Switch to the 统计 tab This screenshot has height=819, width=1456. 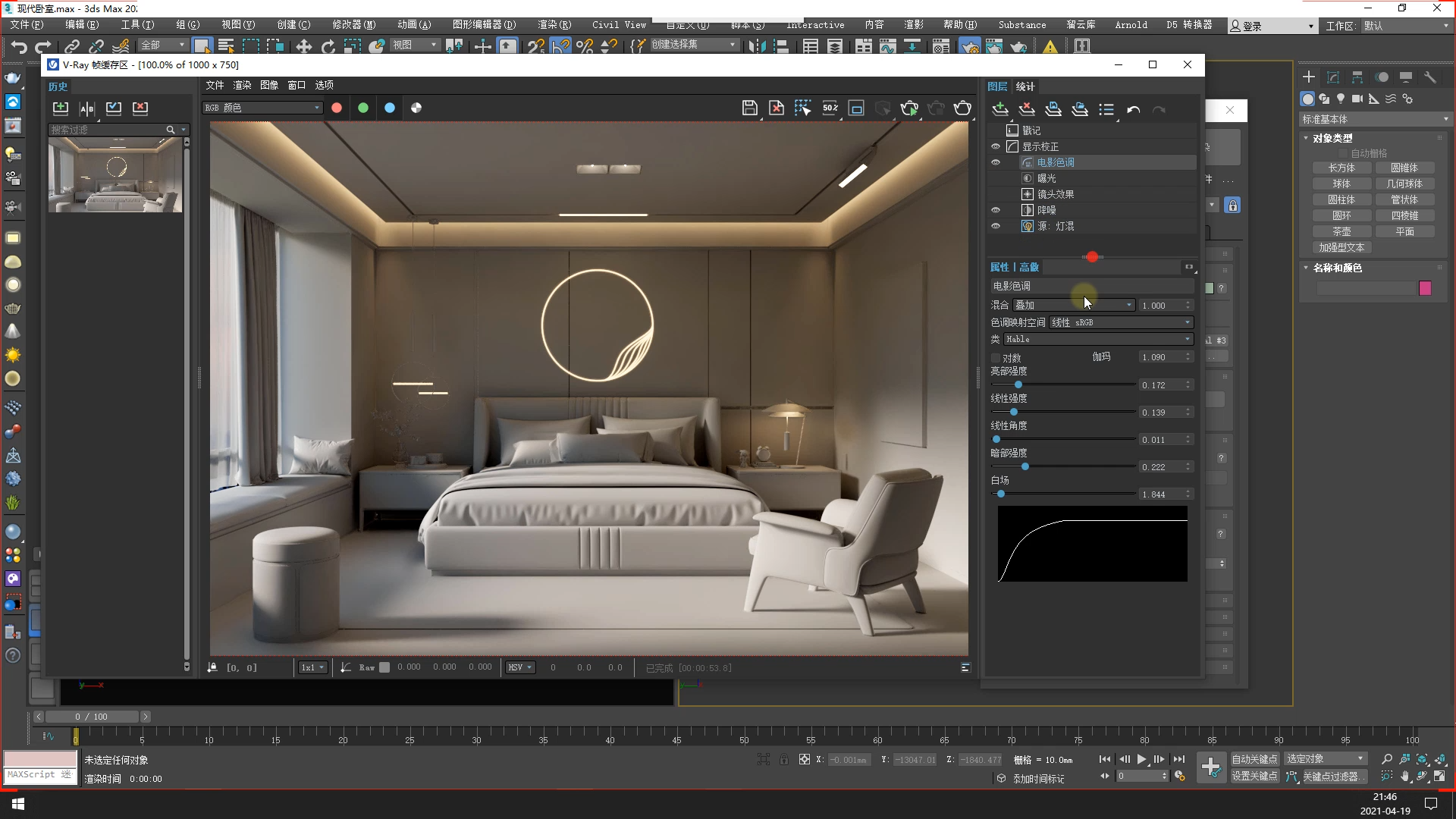click(1025, 86)
